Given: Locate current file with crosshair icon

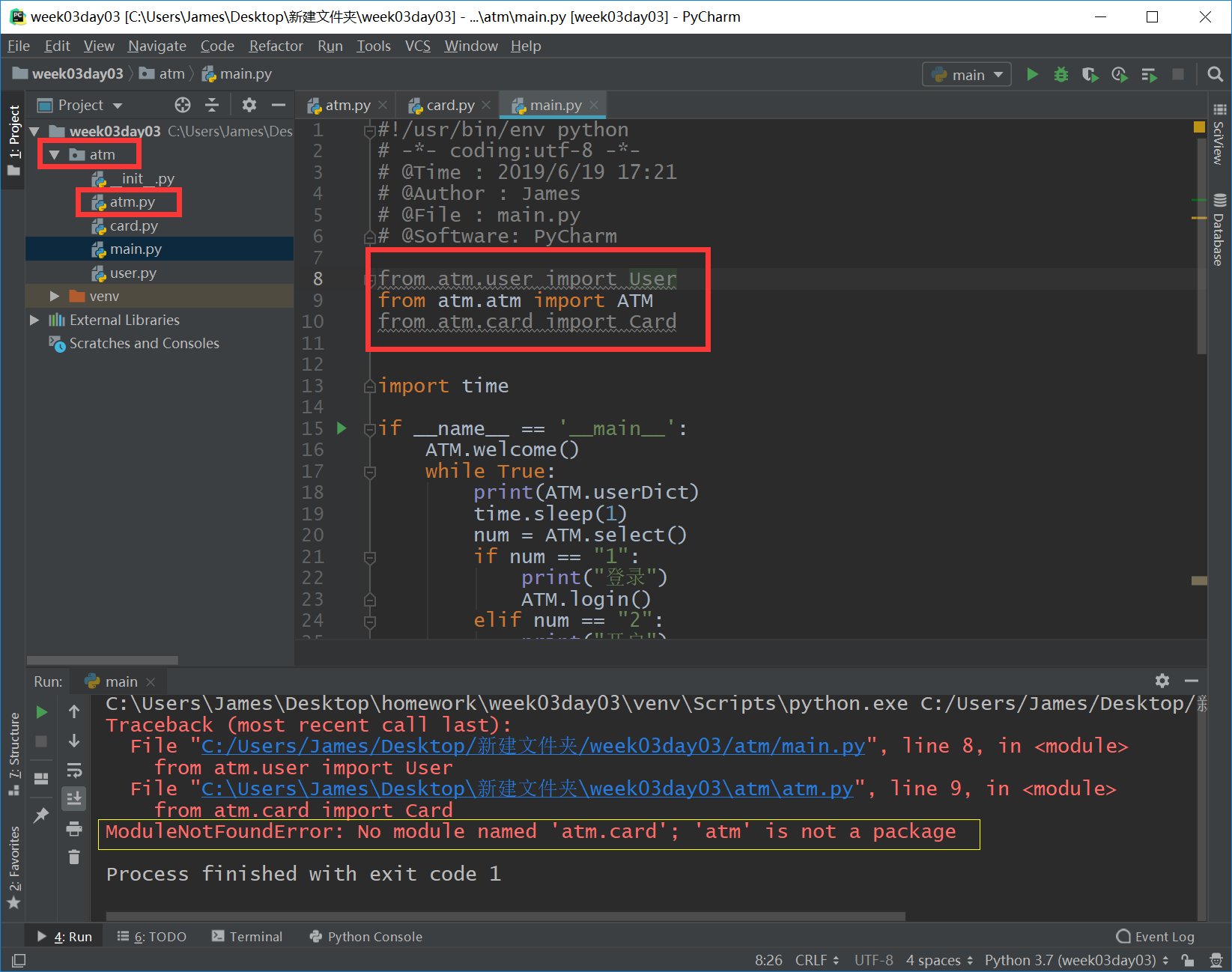Looking at the screenshot, I should (x=183, y=105).
